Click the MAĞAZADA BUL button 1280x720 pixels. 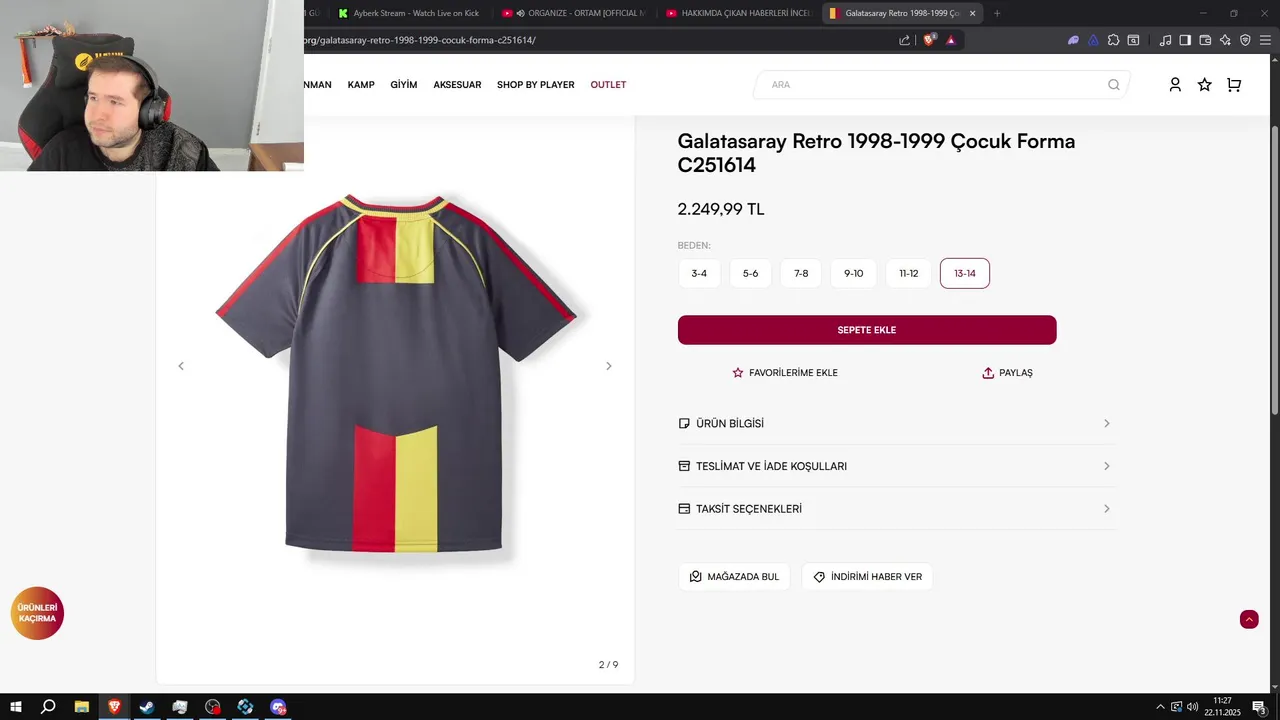point(734,577)
